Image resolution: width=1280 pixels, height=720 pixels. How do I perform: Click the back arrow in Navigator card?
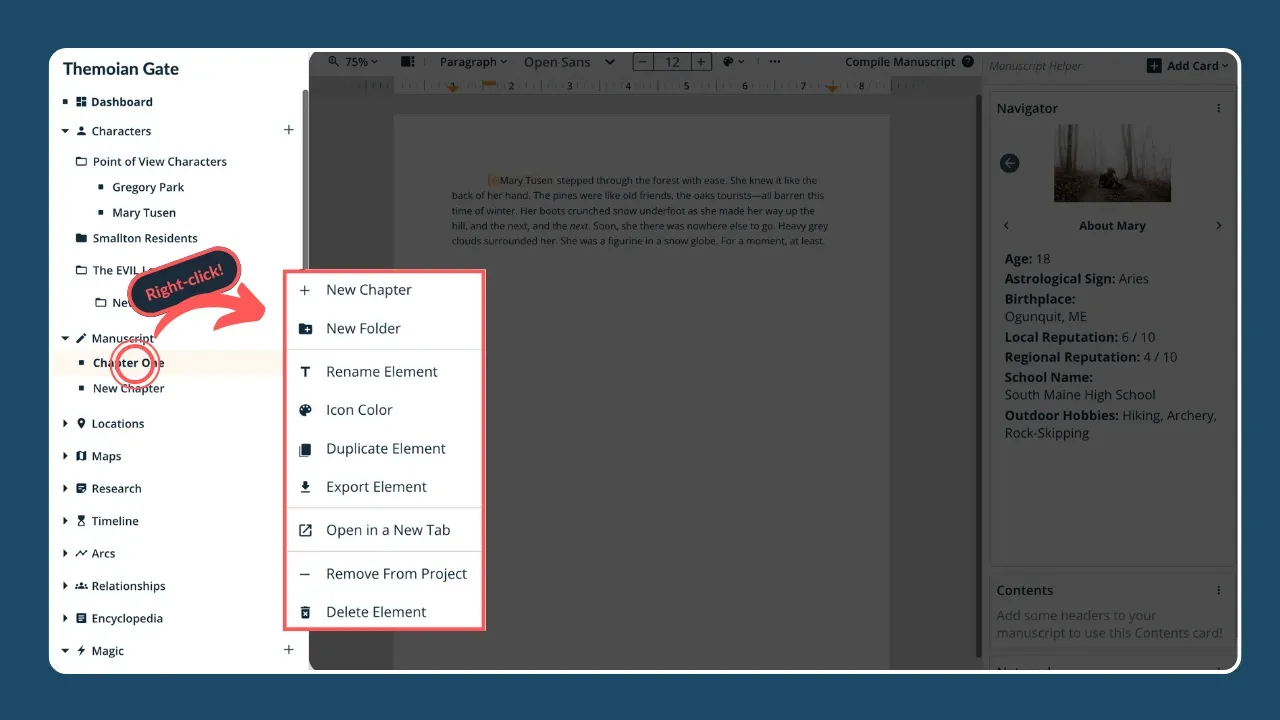pyautogui.click(x=1009, y=163)
